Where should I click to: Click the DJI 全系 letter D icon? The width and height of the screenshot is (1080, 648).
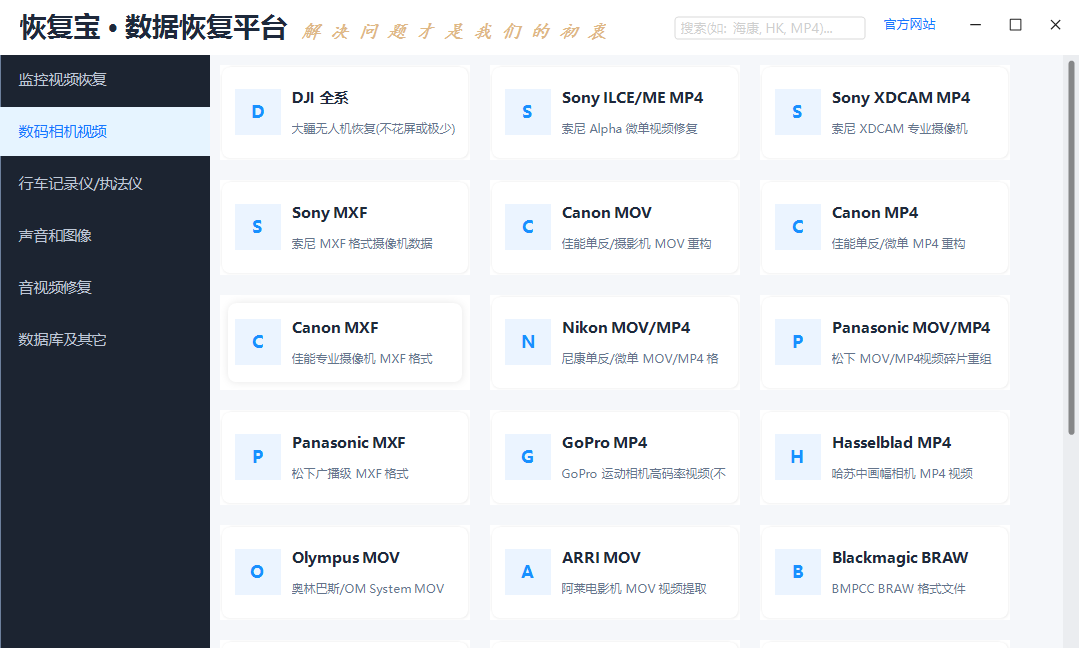(x=258, y=112)
